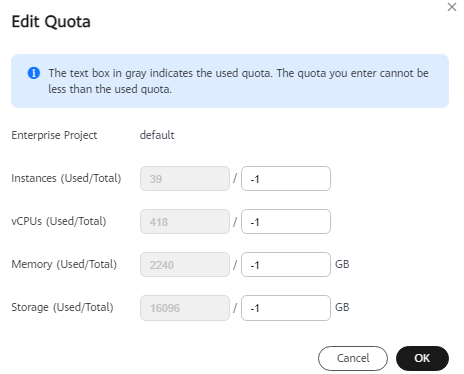Screen dimensions: 464x374
Task: Click the Instances (Used/Total) label
Action: coord(66,178)
